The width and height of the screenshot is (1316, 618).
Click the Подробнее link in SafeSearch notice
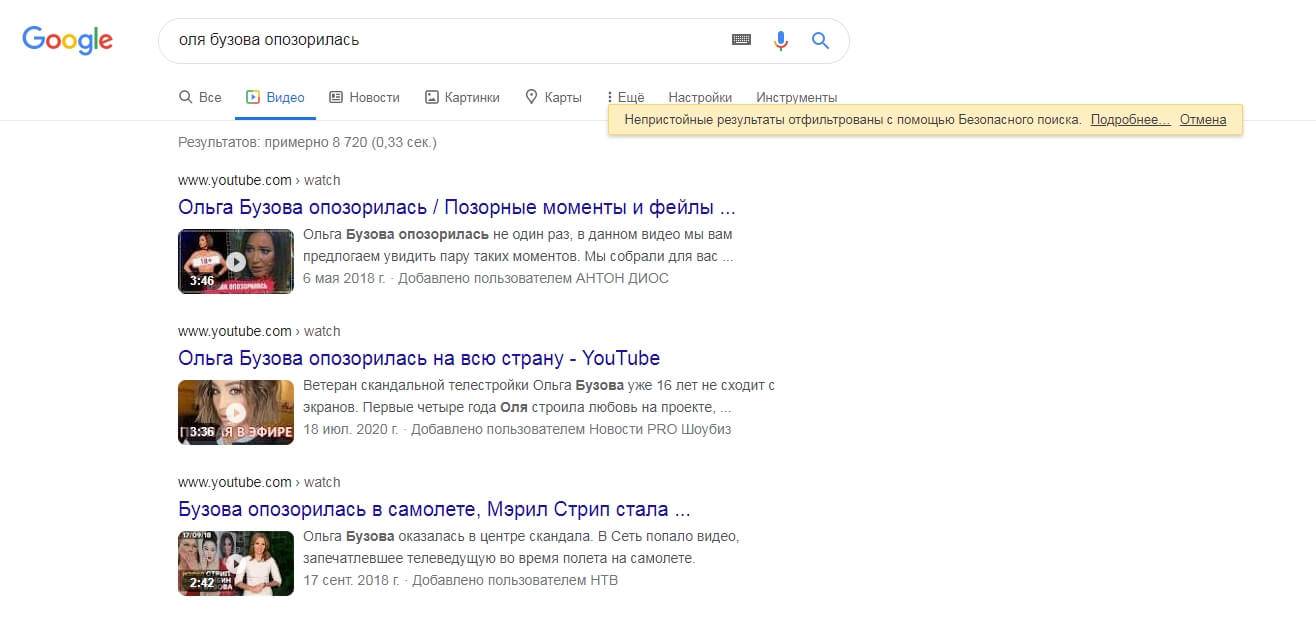coord(1130,119)
